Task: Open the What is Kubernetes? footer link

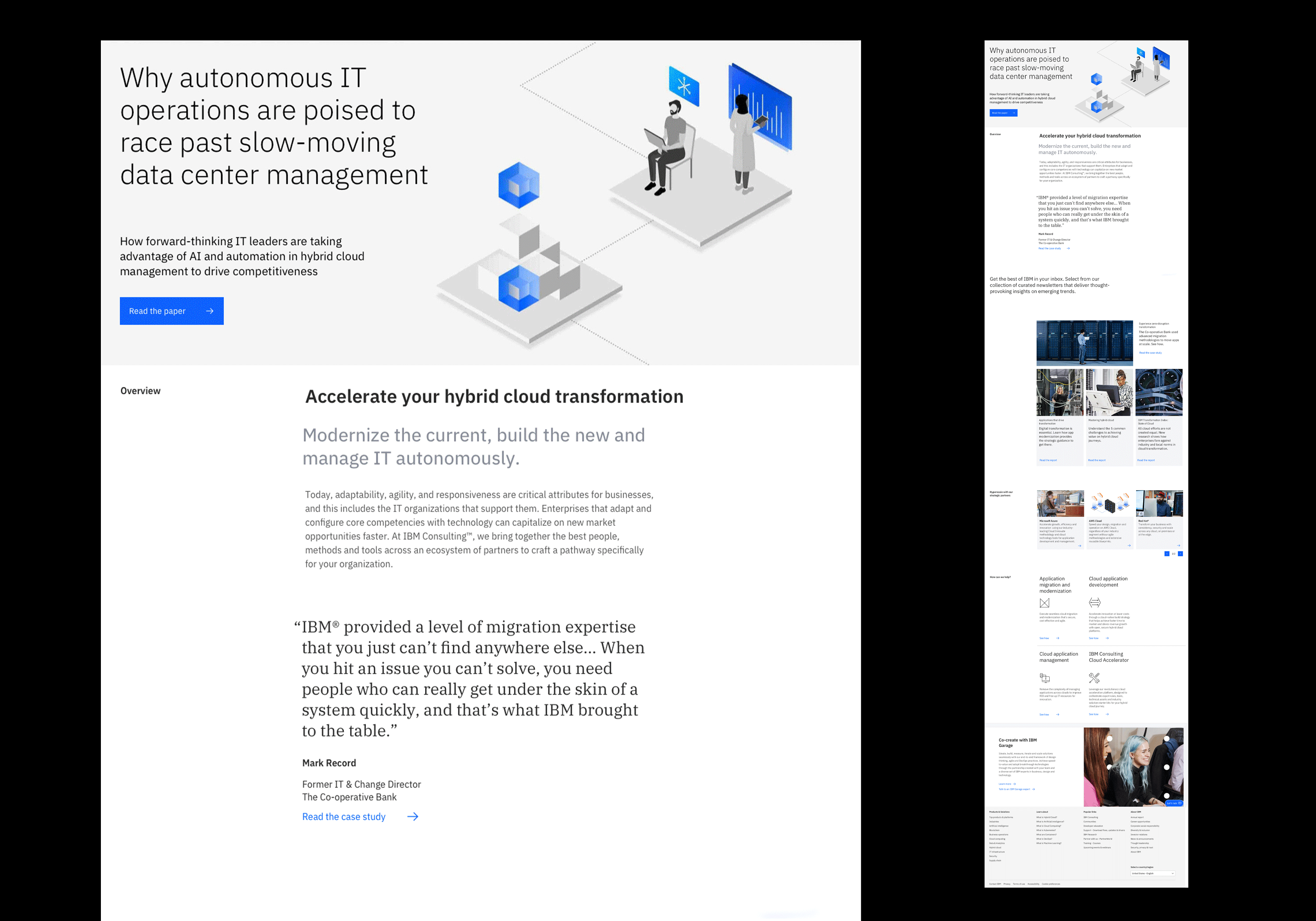Action: click(x=1046, y=831)
